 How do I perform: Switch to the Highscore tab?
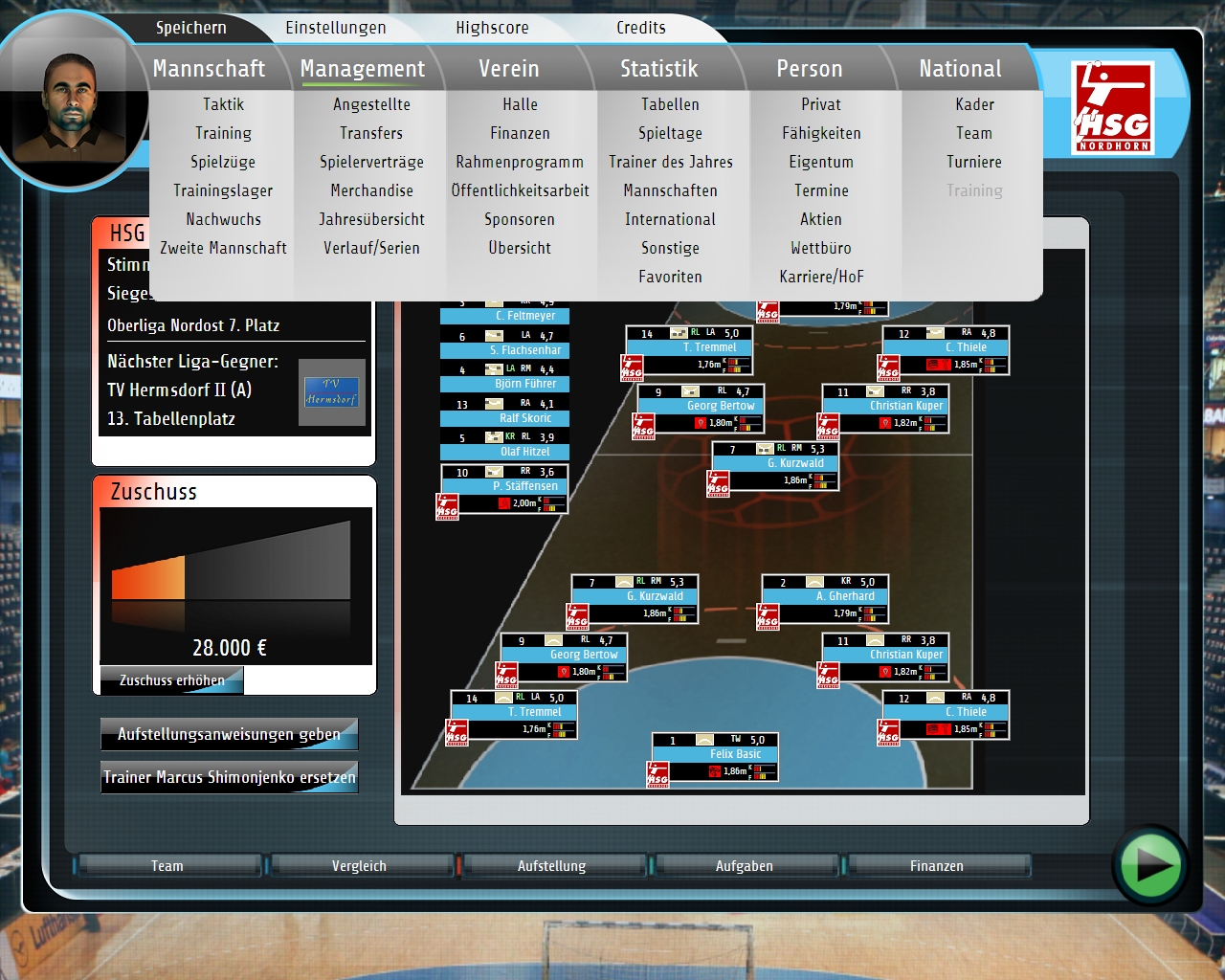tap(492, 28)
